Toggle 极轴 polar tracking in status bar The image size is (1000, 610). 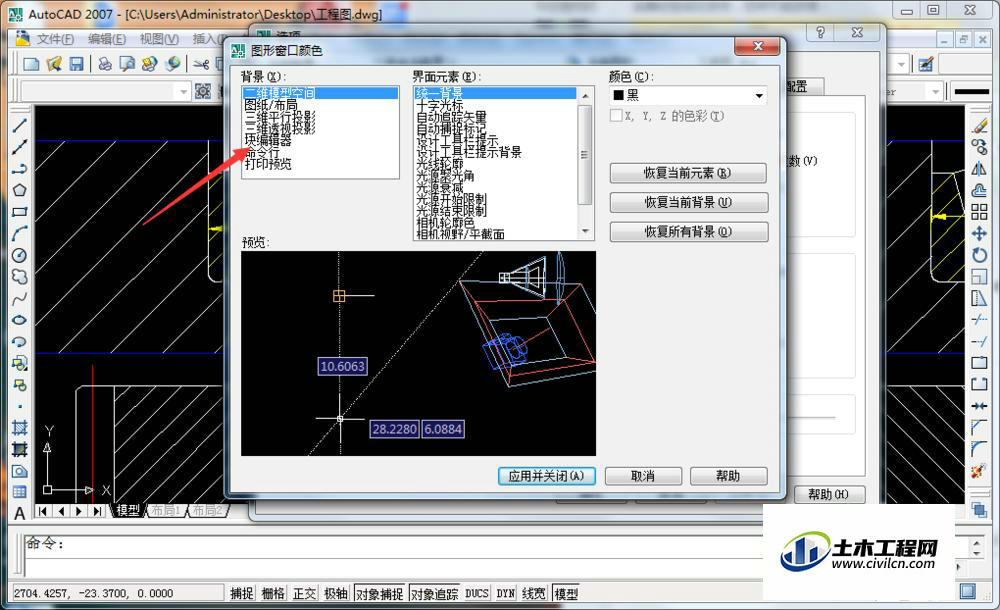(335, 593)
